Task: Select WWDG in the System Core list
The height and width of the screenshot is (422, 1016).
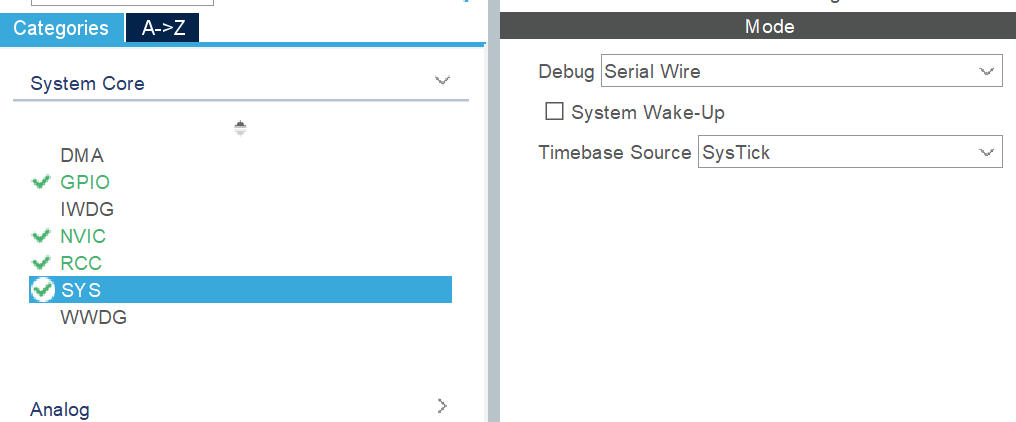Action: pyautogui.click(x=93, y=318)
